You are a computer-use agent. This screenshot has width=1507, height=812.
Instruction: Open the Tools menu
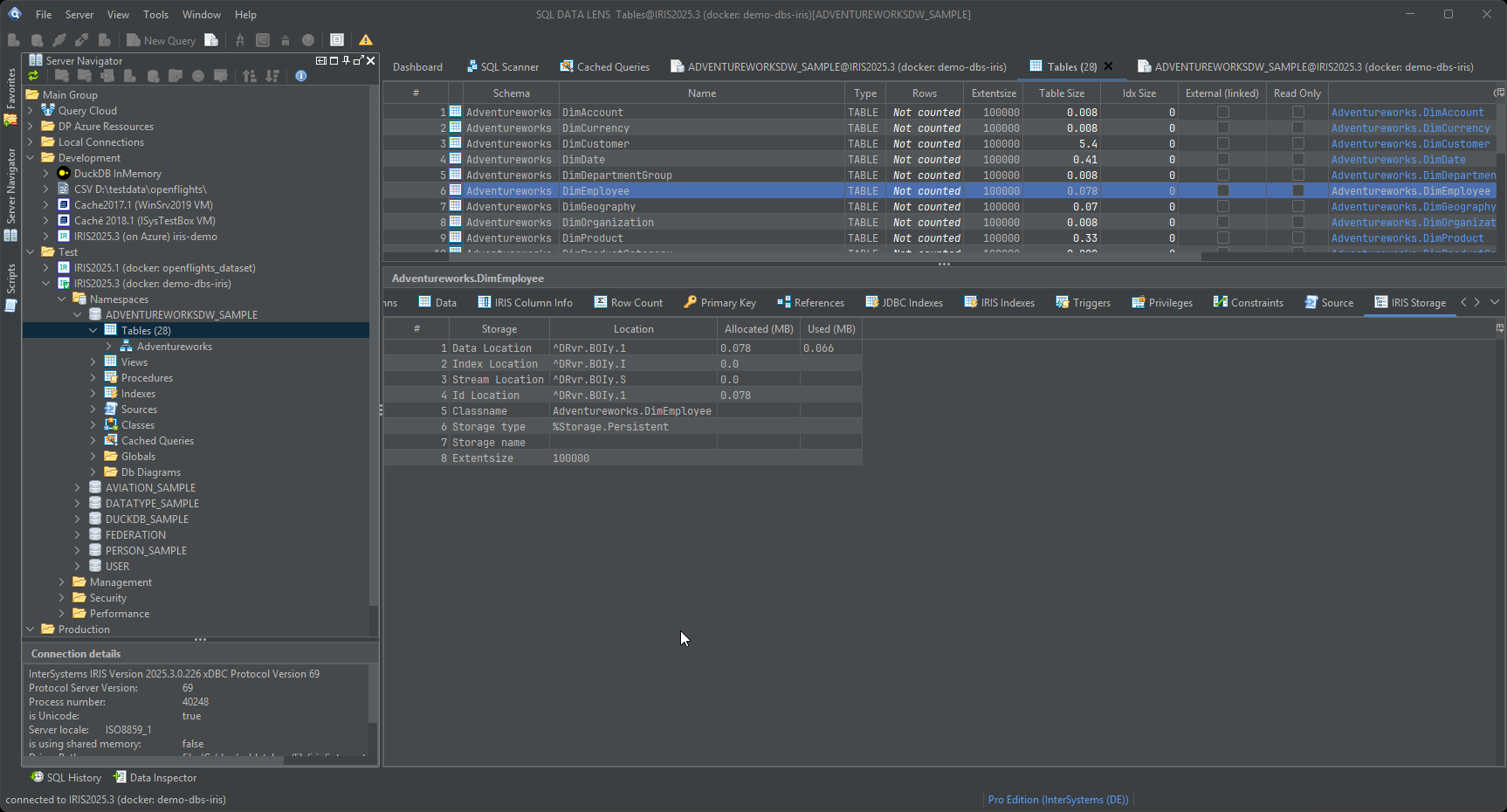tap(155, 15)
